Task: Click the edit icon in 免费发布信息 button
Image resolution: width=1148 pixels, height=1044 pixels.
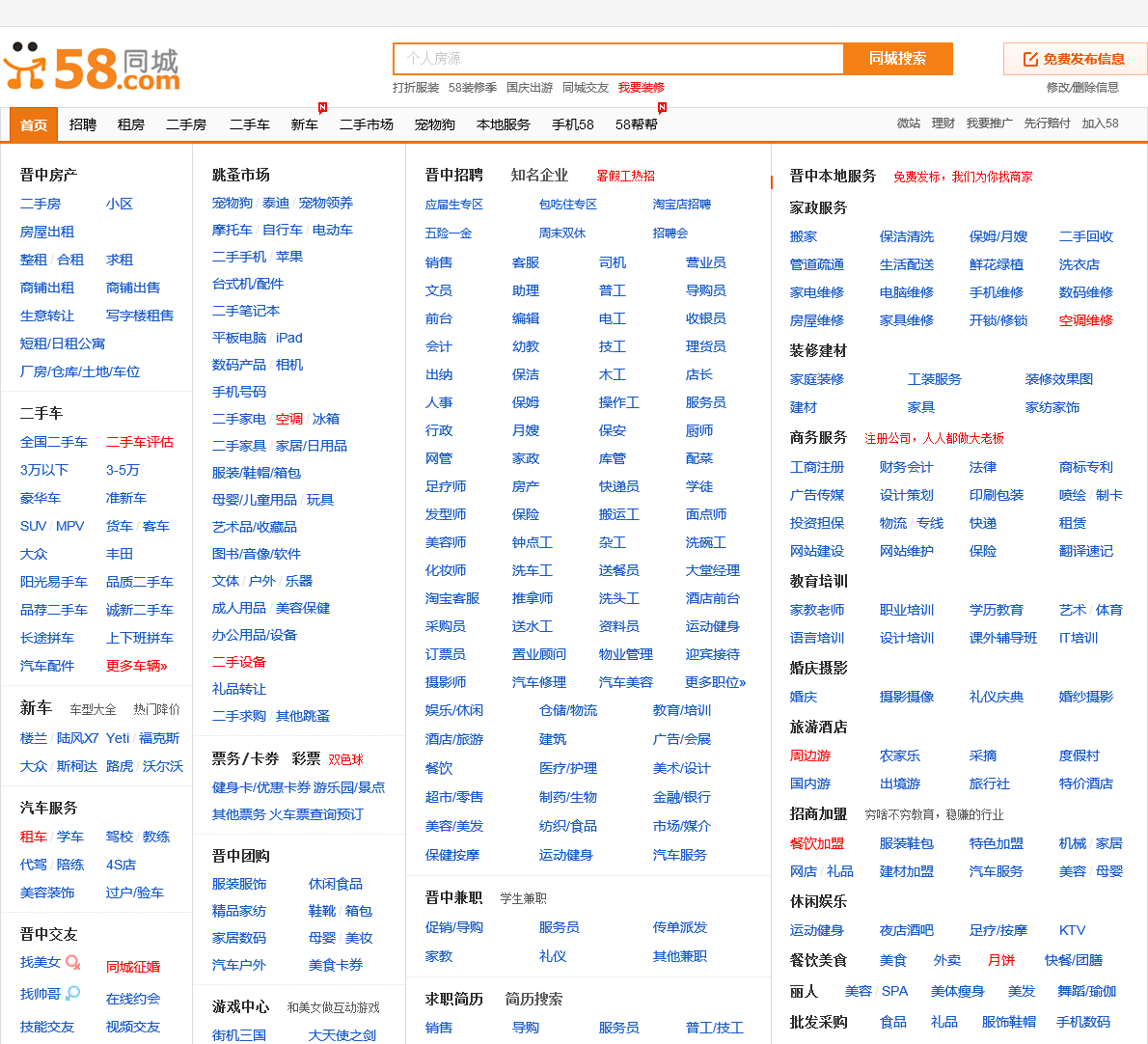Action: point(1030,59)
